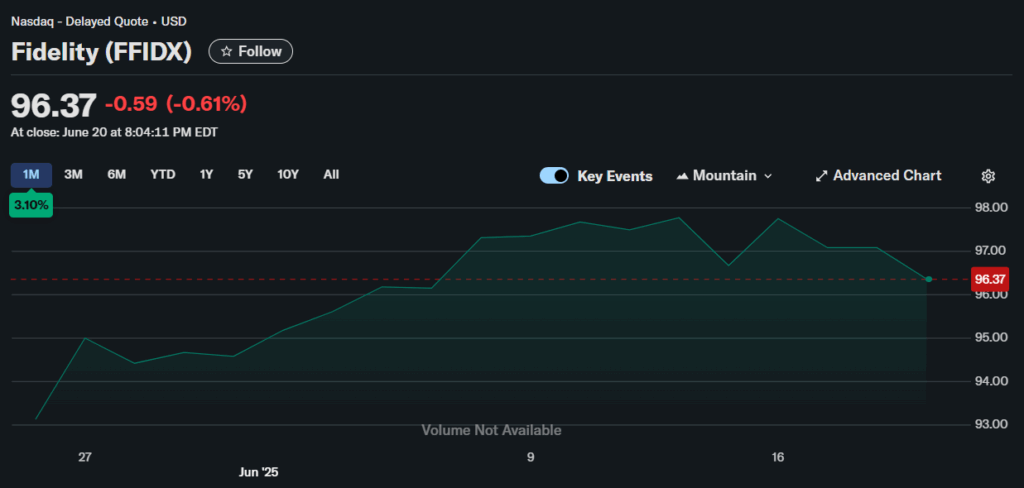Toggle the Key Events switch

pos(554,176)
